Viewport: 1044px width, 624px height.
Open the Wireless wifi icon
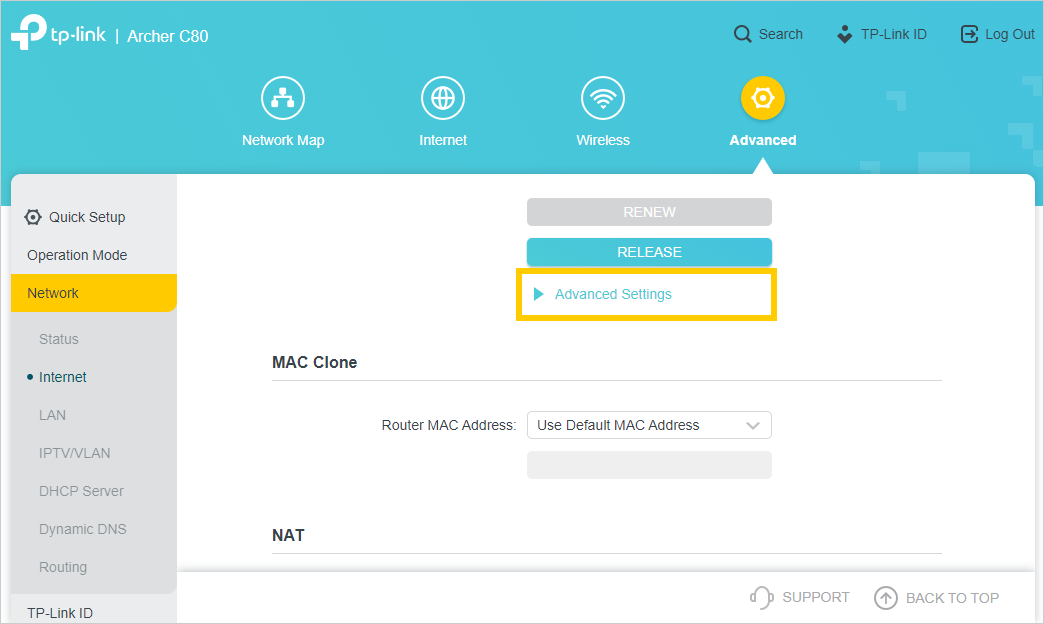click(603, 98)
